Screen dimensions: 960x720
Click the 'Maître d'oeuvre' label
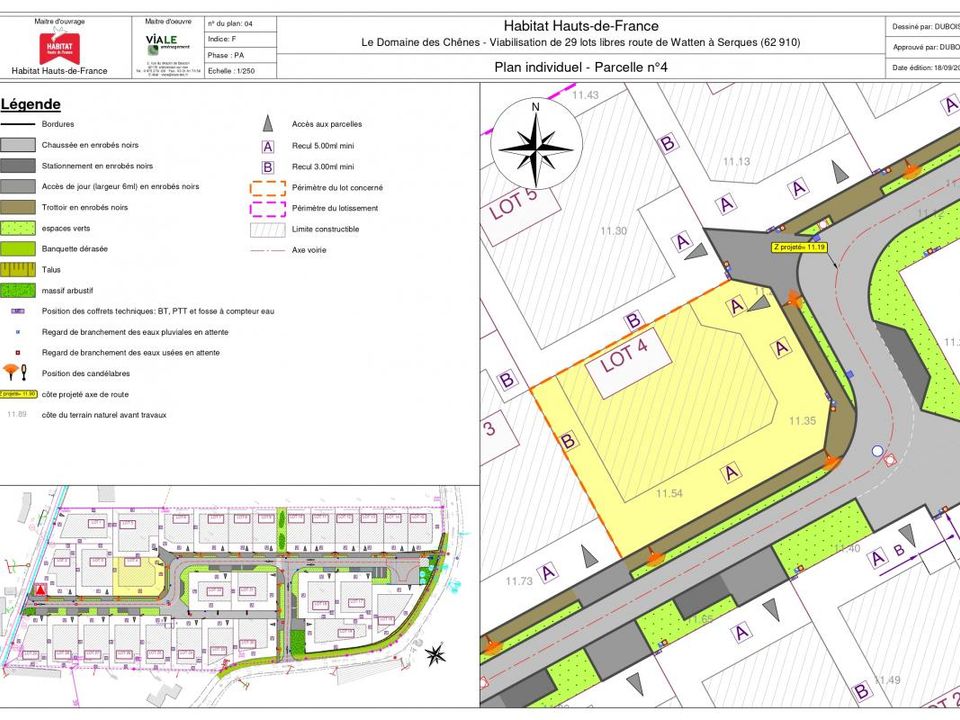168,21
